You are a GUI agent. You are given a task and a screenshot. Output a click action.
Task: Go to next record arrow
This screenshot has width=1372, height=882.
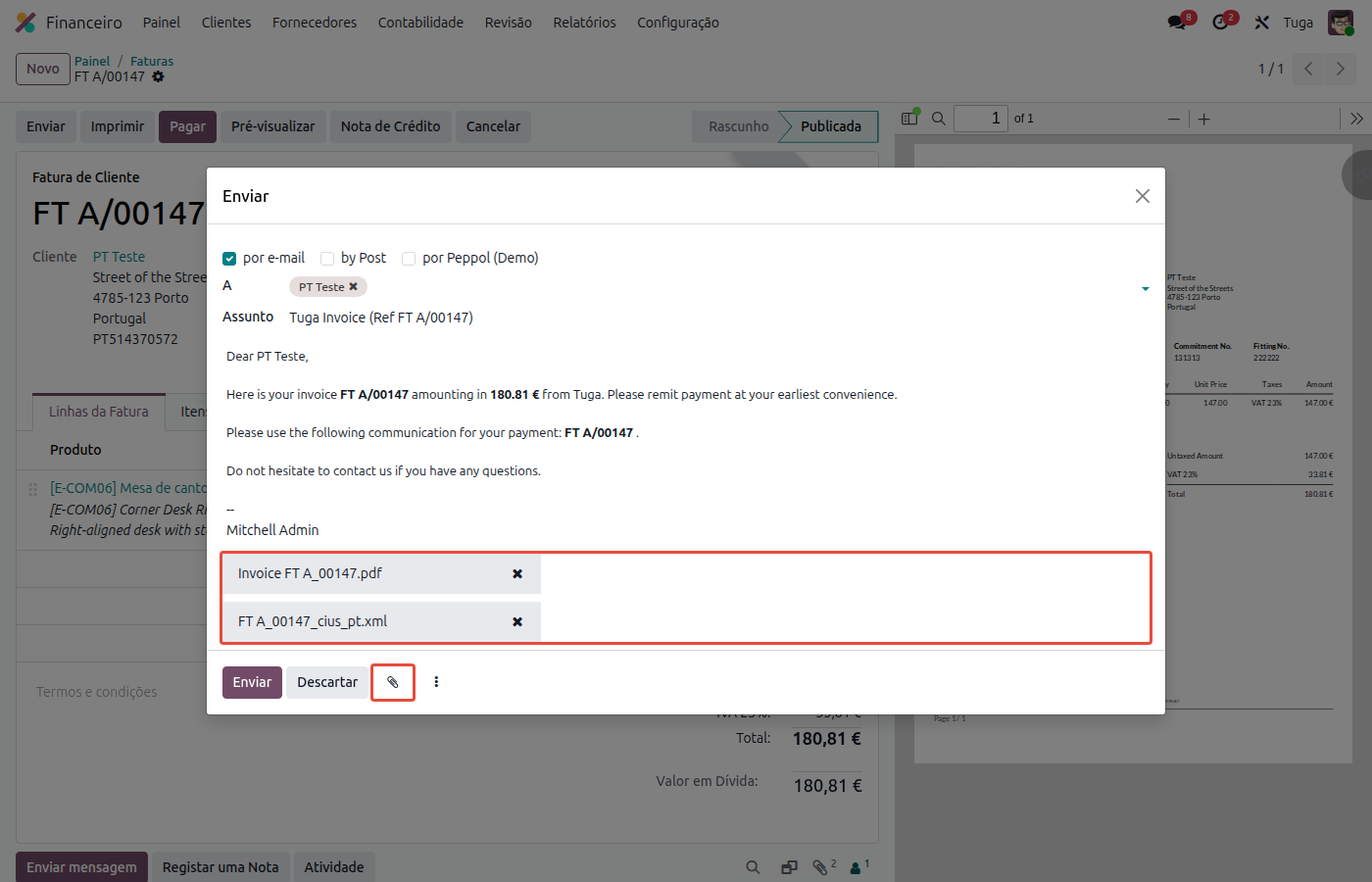(1340, 69)
